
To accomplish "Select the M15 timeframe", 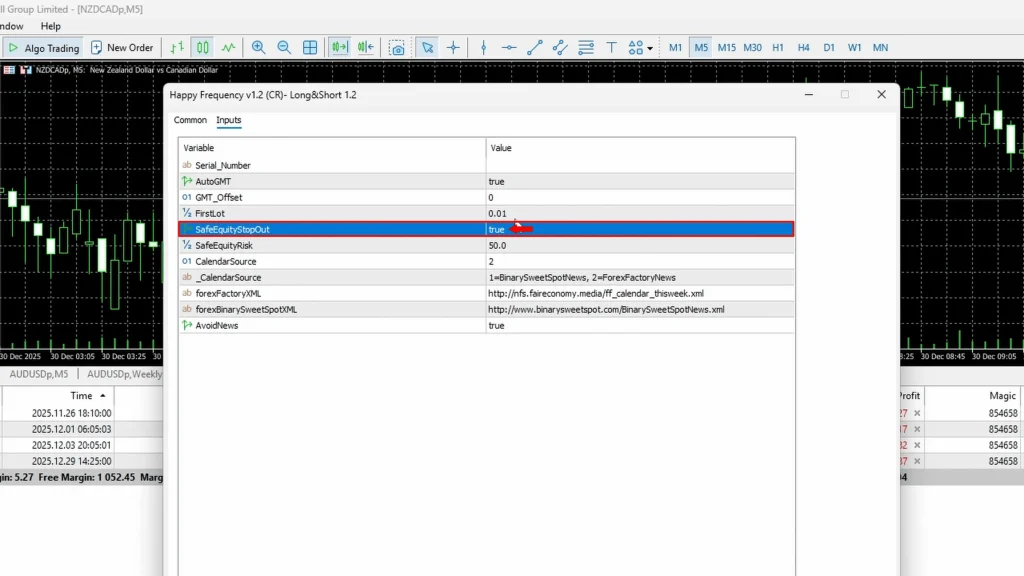I will click(x=726, y=47).
